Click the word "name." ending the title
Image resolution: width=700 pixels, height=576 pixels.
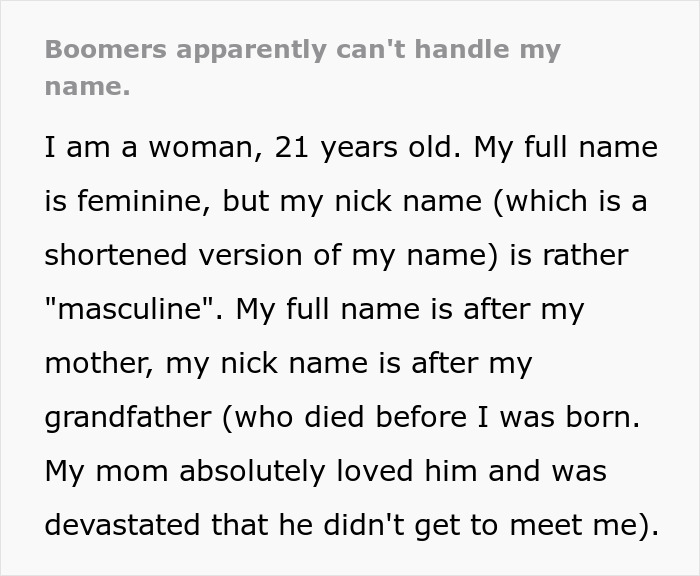[88, 86]
